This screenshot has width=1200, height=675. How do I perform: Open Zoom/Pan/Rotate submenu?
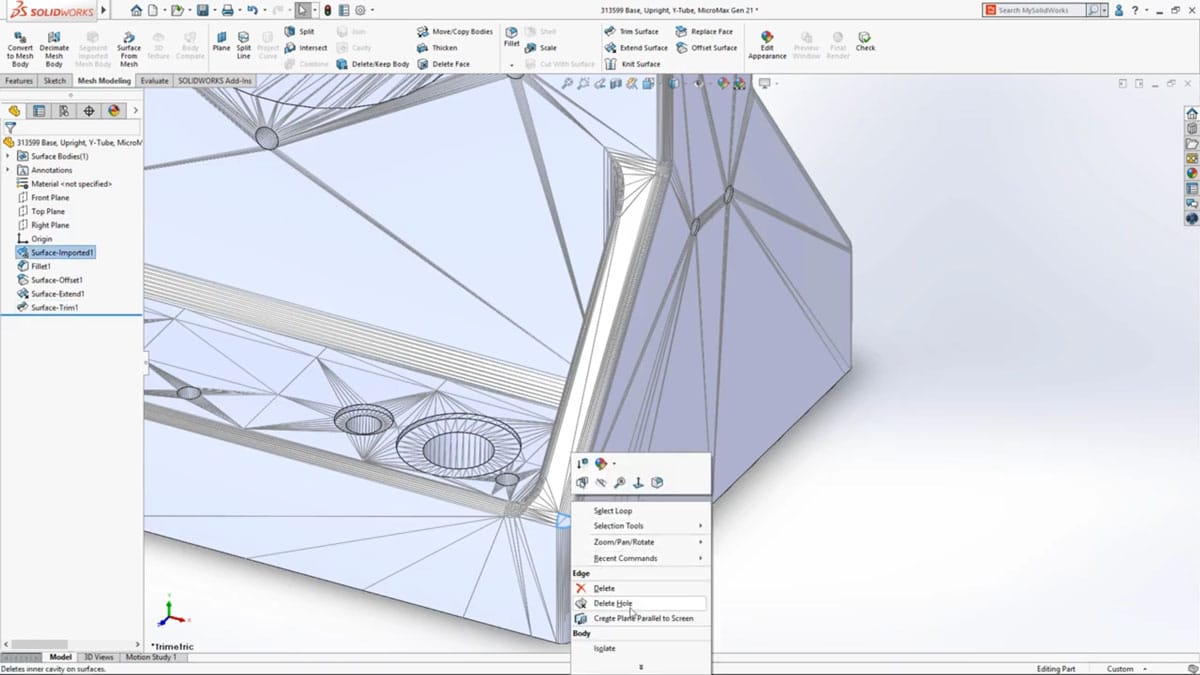[640, 542]
